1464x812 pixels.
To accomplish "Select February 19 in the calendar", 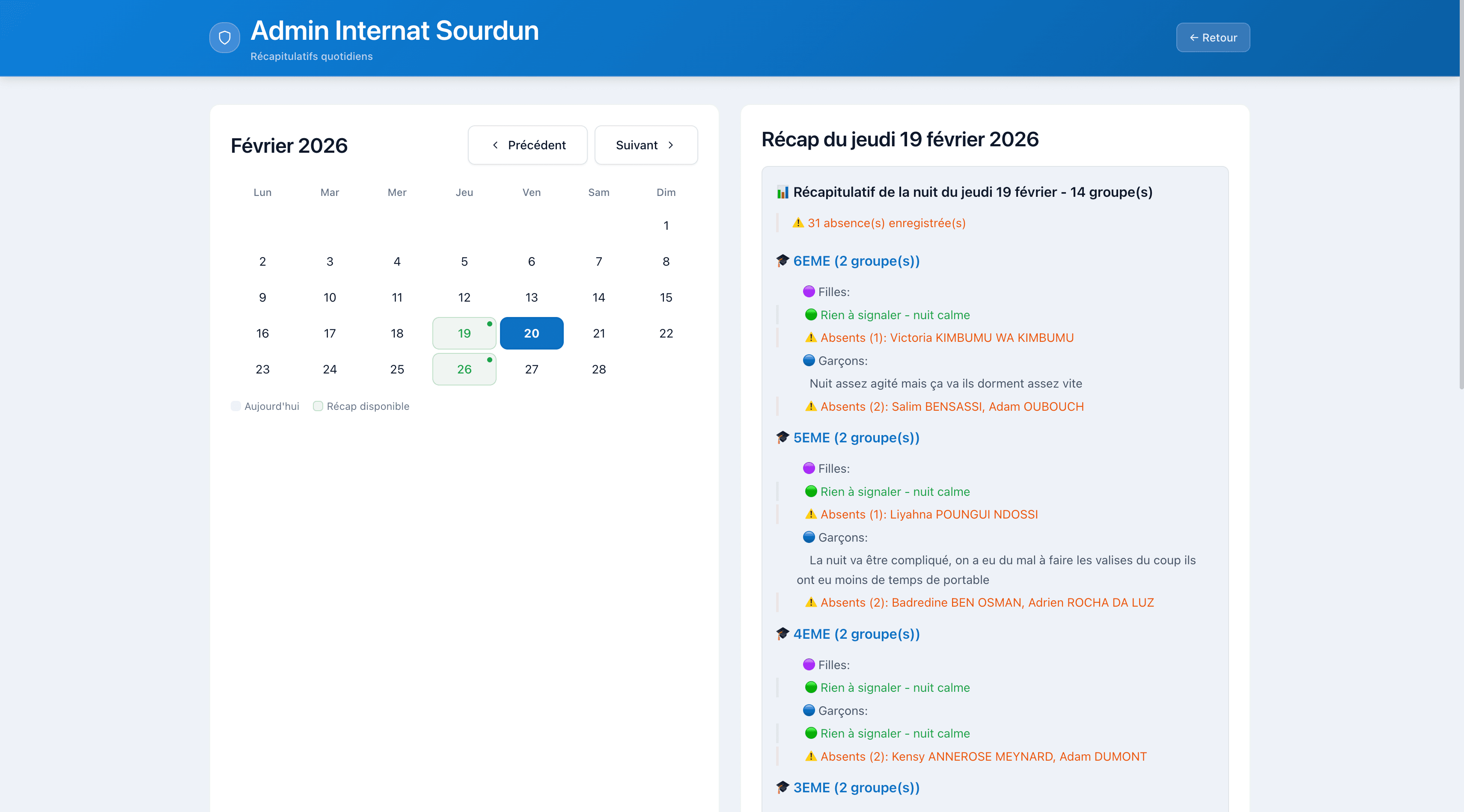I will click(464, 333).
